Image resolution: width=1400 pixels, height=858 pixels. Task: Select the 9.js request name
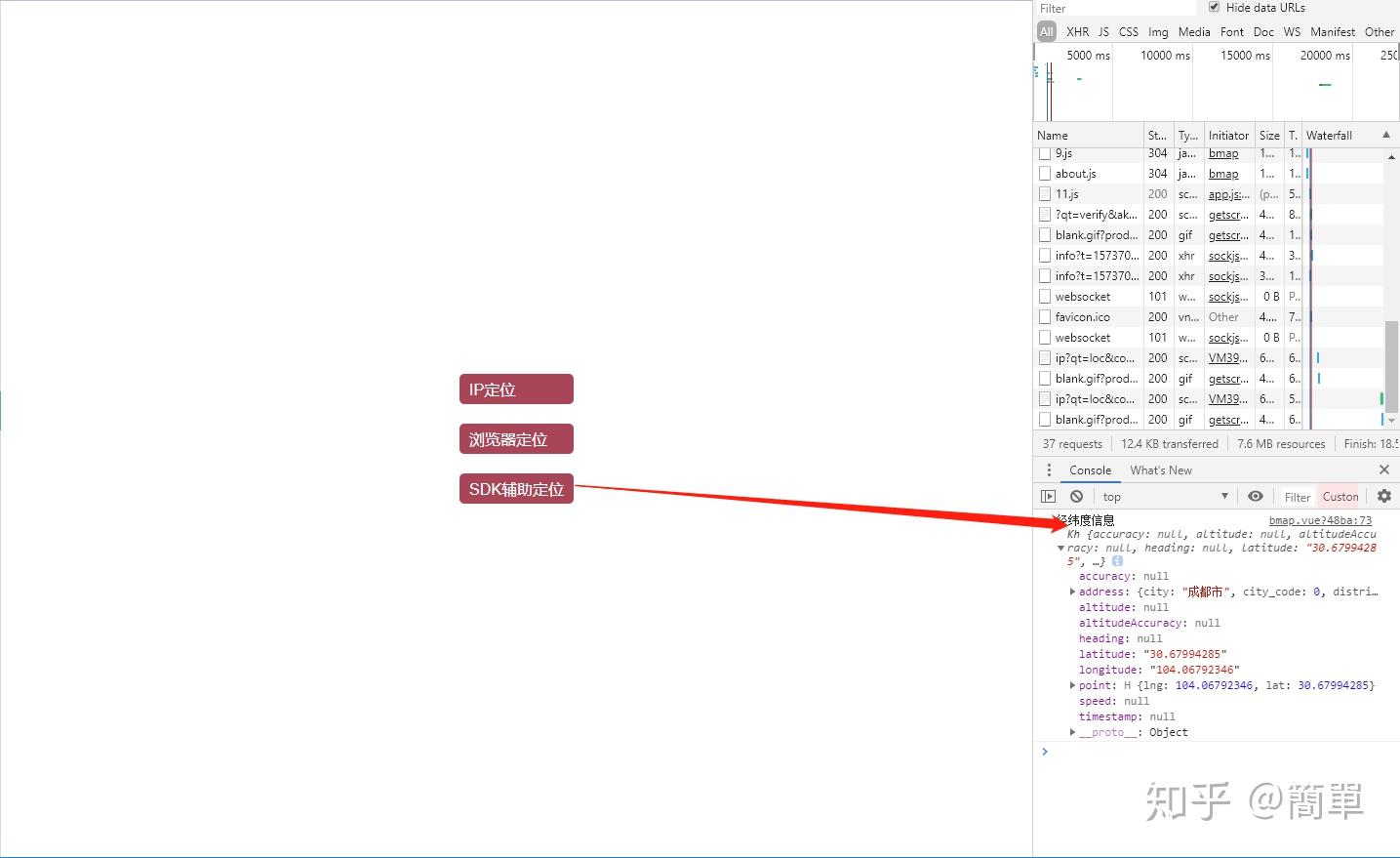click(1063, 153)
